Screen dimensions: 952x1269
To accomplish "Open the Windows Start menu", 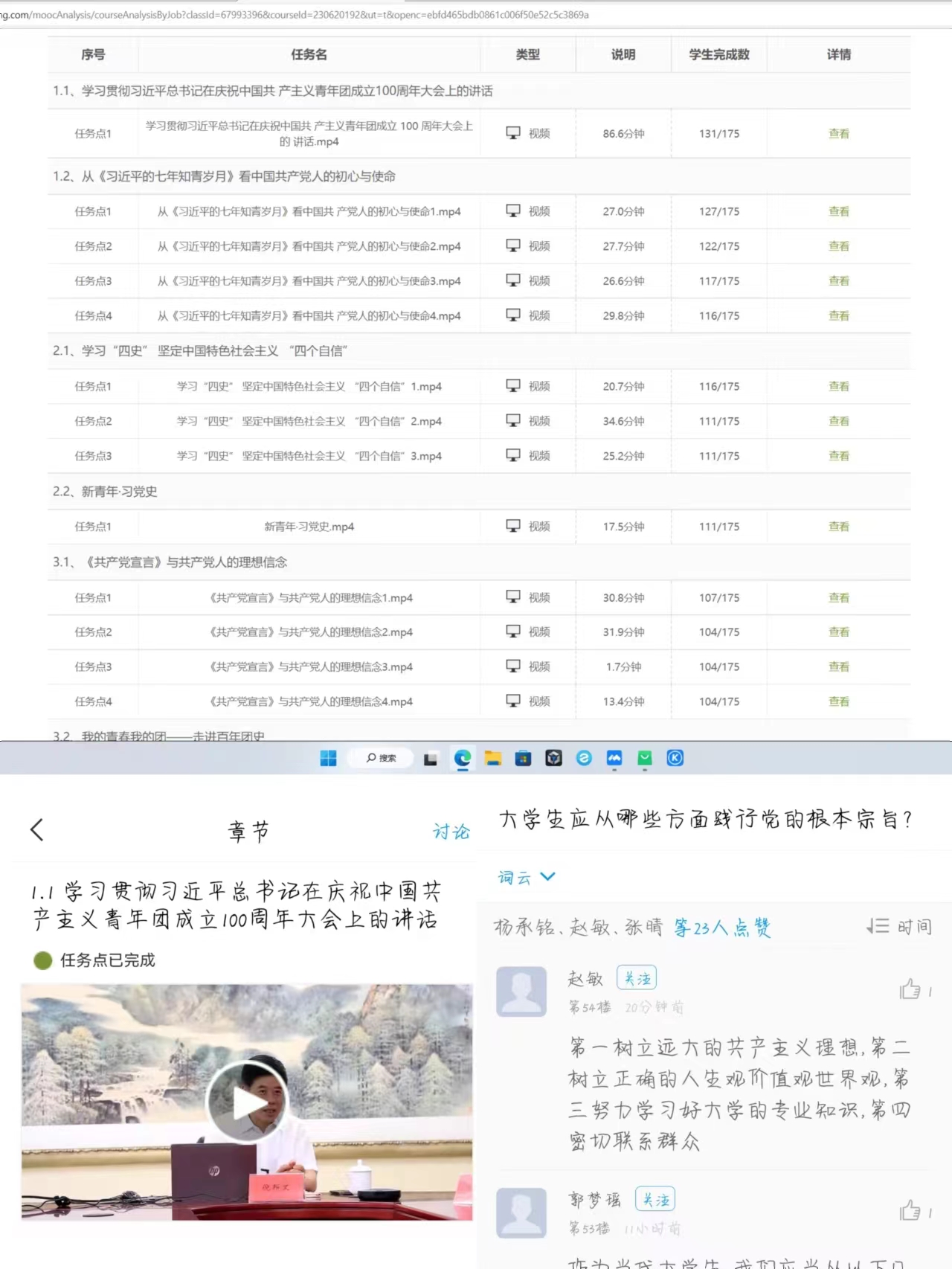I will tap(328, 758).
